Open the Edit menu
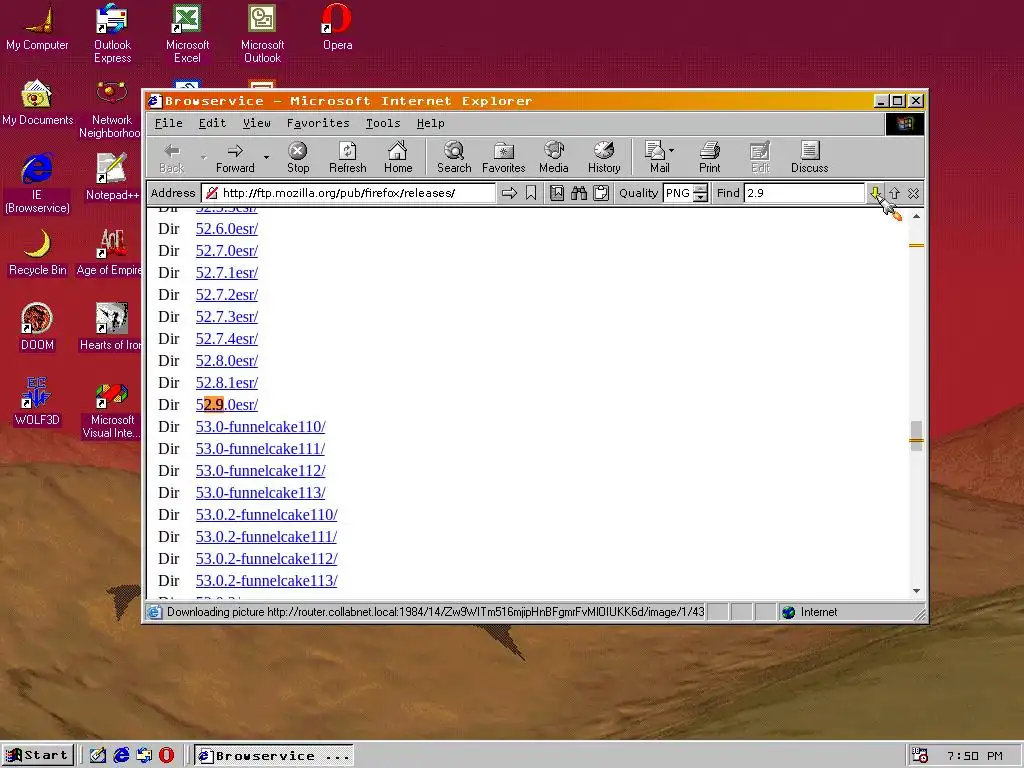The image size is (1024, 768). [x=212, y=123]
